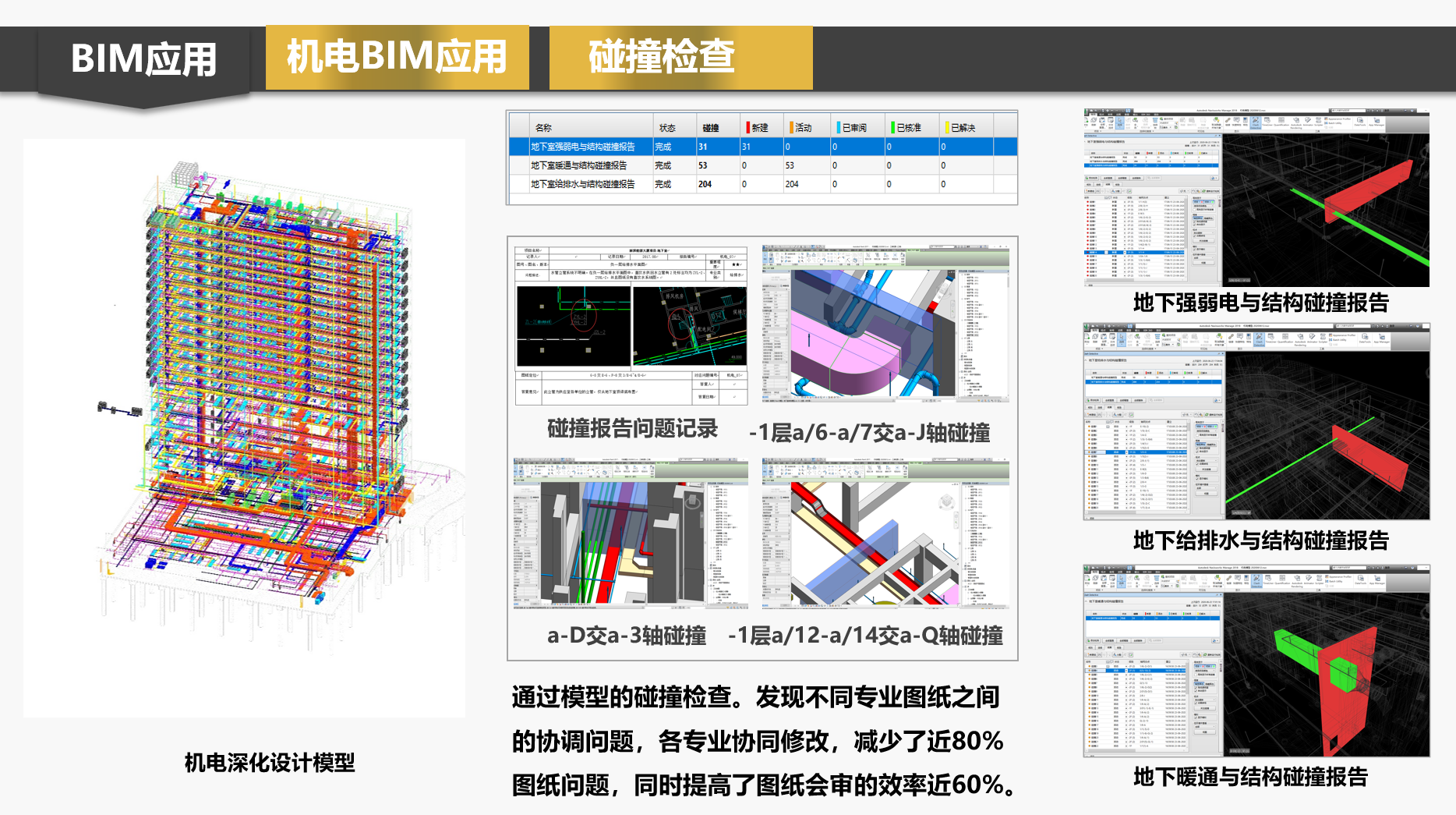The image size is (1456, 815).
Task: Open the 地下暖通与结构碰撞报告 screenshot
Action: (x=1256, y=661)
